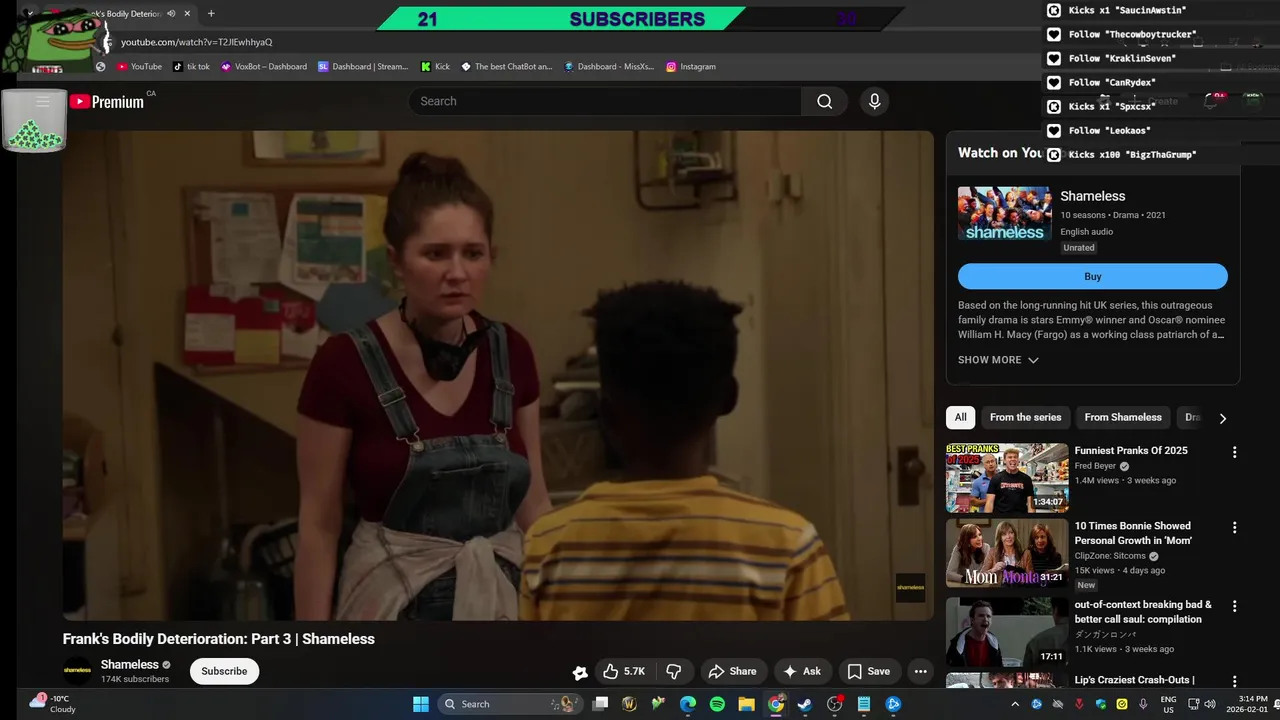Click the Shameless watermark on the video player
This screenshot has width=1280, height=720.
(910, 587)
